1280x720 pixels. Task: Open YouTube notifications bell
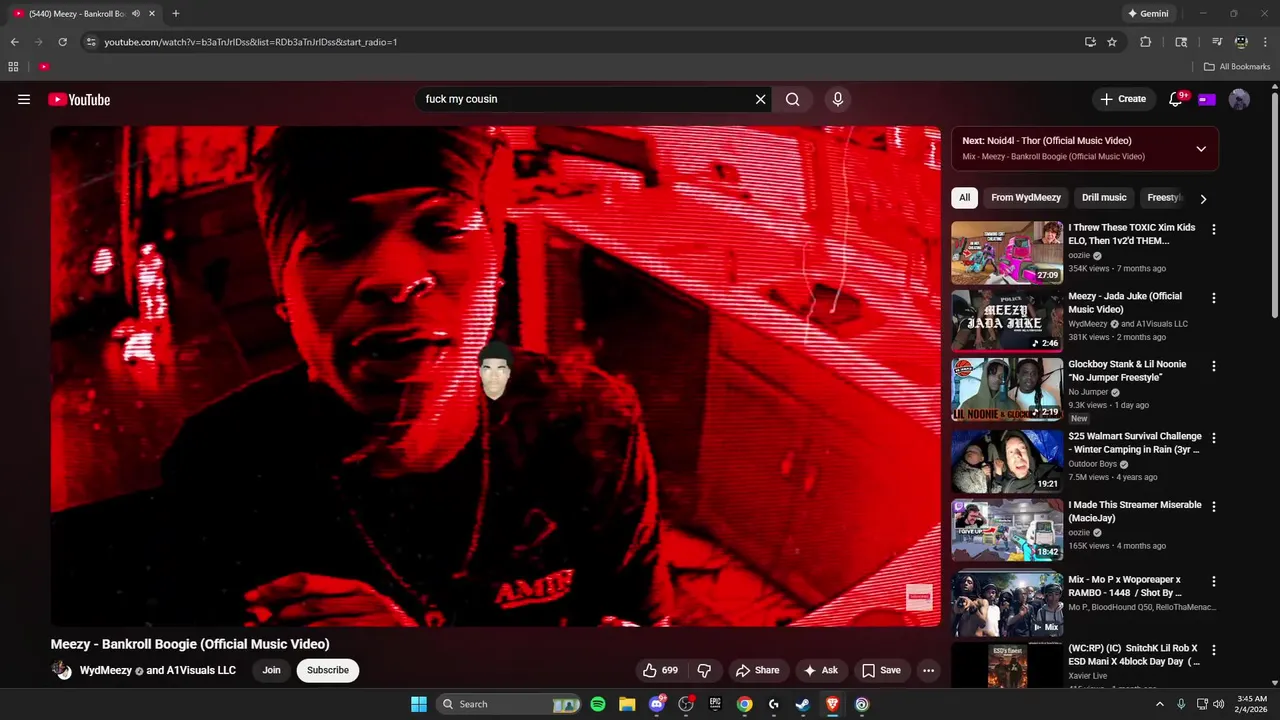(x=1176, y=99)
